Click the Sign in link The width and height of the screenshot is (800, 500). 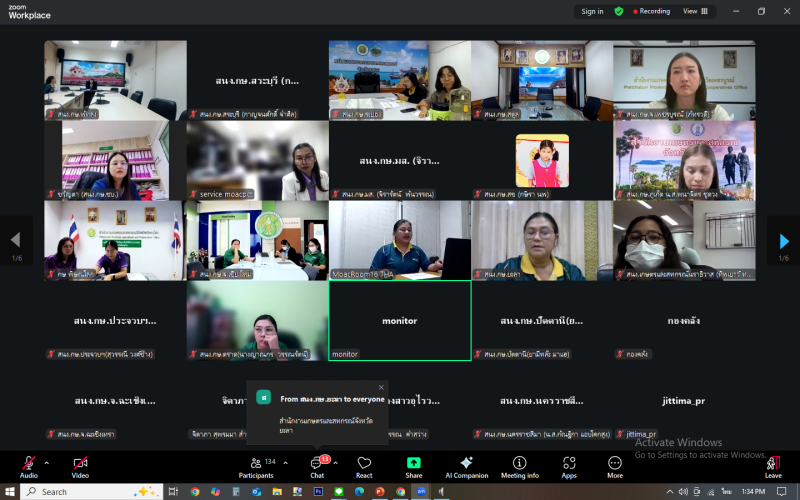click(x=592, y=11)
